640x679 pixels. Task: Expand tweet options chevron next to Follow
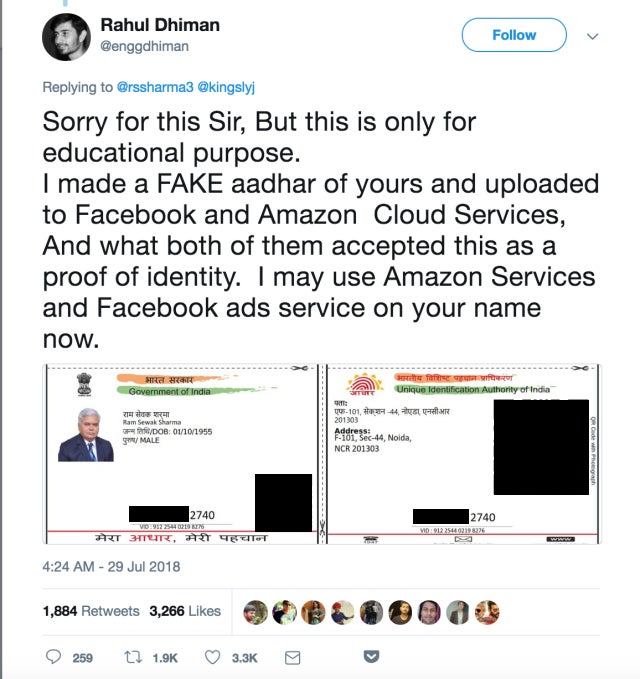(x=592, y=36)
